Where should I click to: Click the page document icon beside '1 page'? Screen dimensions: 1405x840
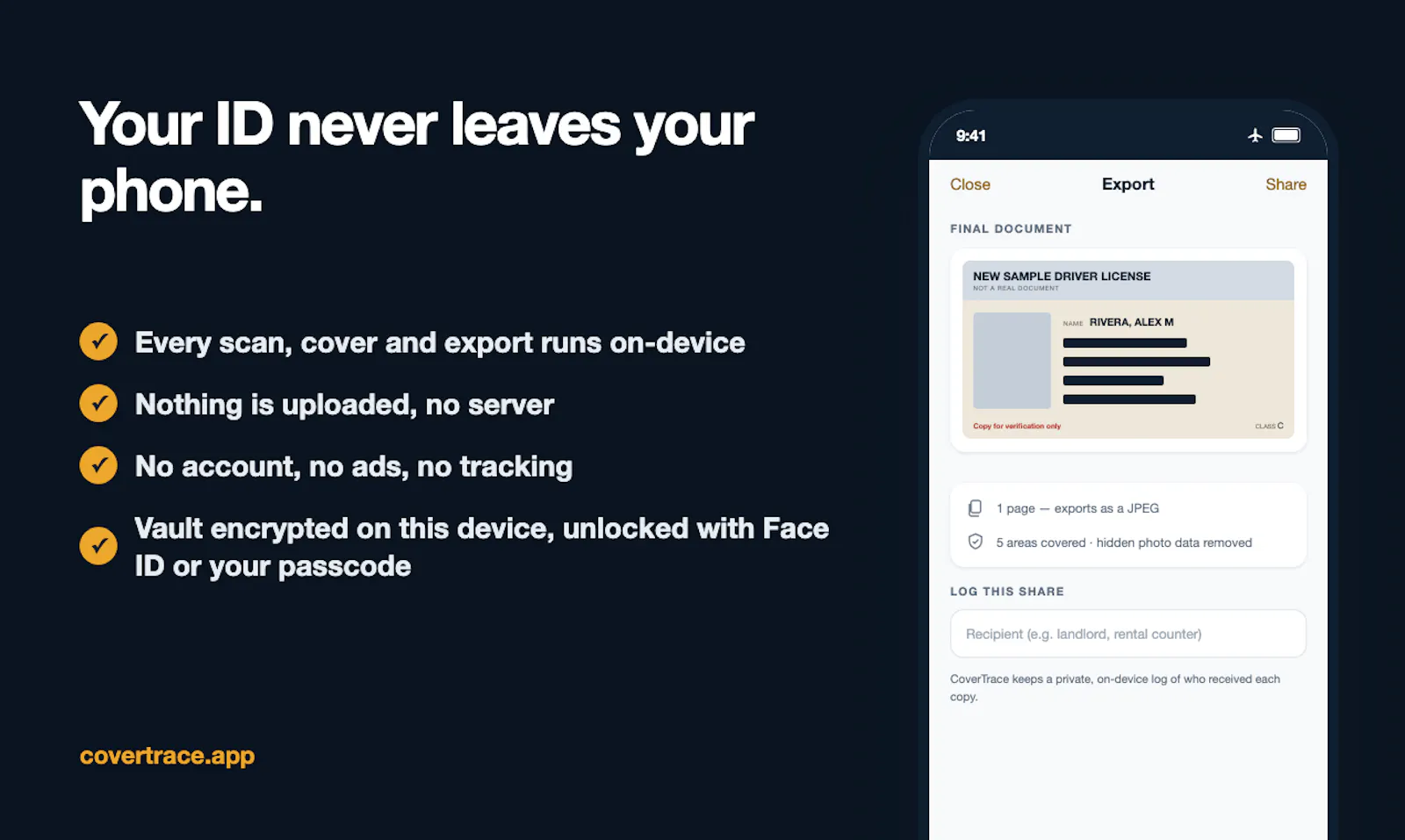975,508
